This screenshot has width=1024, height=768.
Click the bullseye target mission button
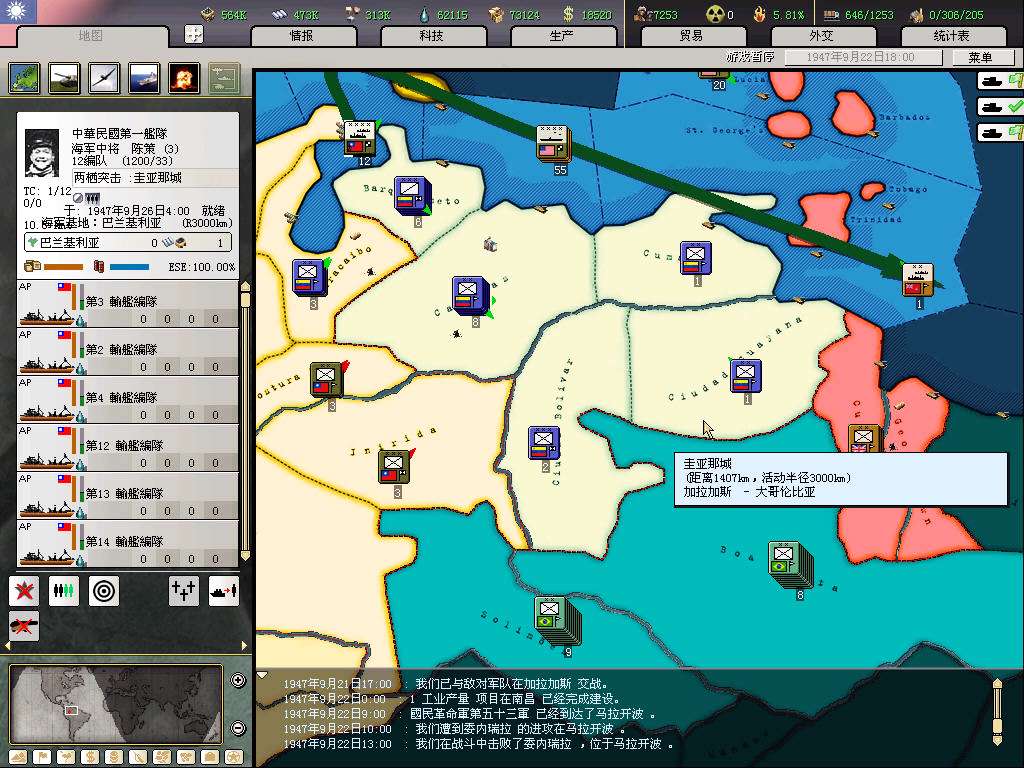pos(104,591)
